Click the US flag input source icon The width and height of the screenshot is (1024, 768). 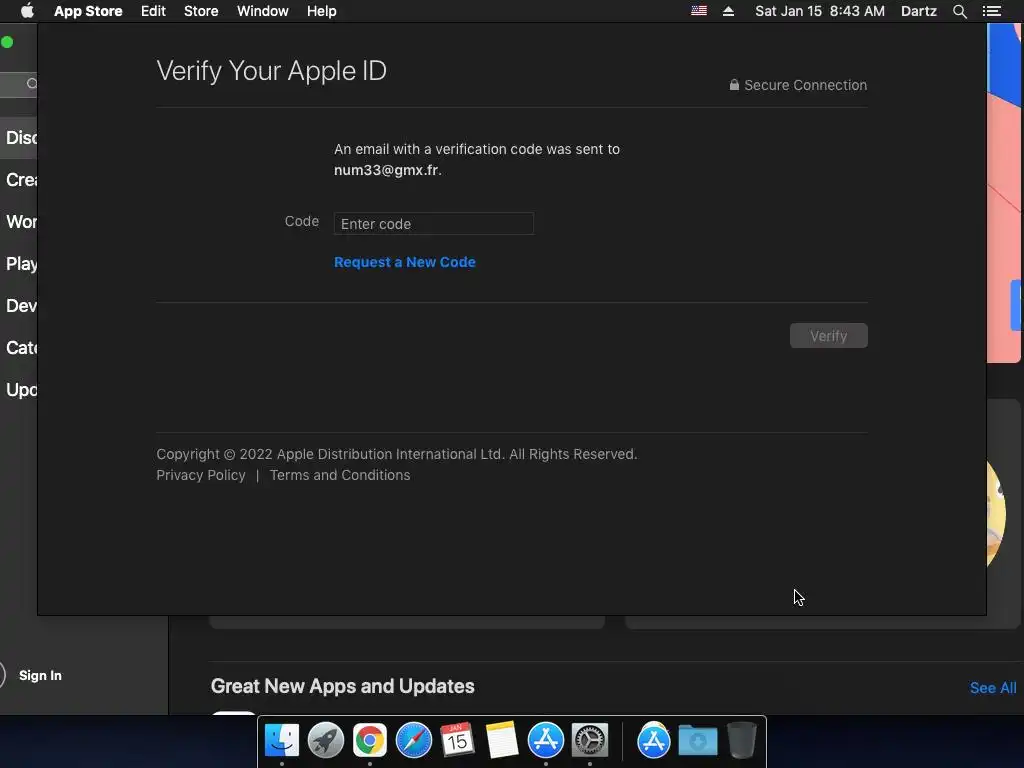click(x=699, y=11)
